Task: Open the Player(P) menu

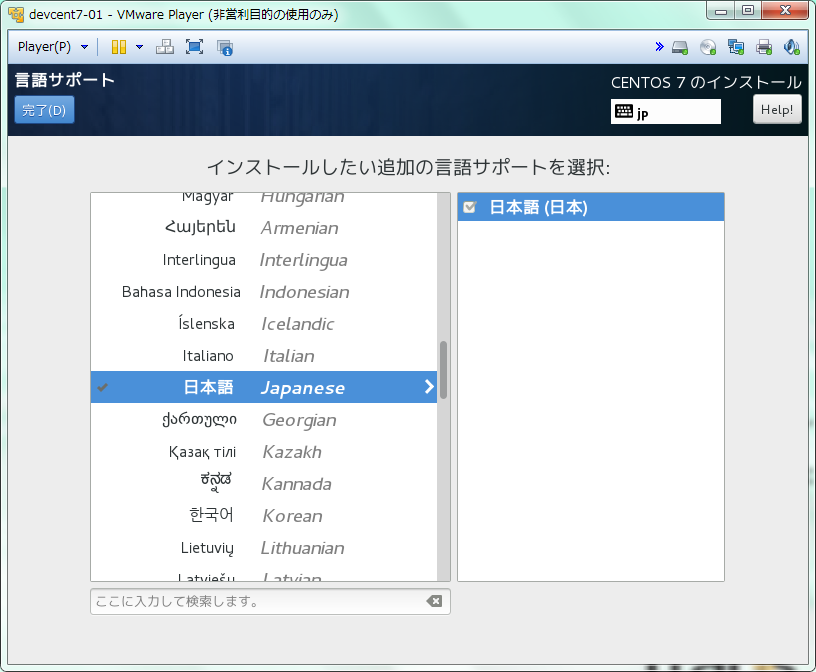Action: click(x=52, y=47)
